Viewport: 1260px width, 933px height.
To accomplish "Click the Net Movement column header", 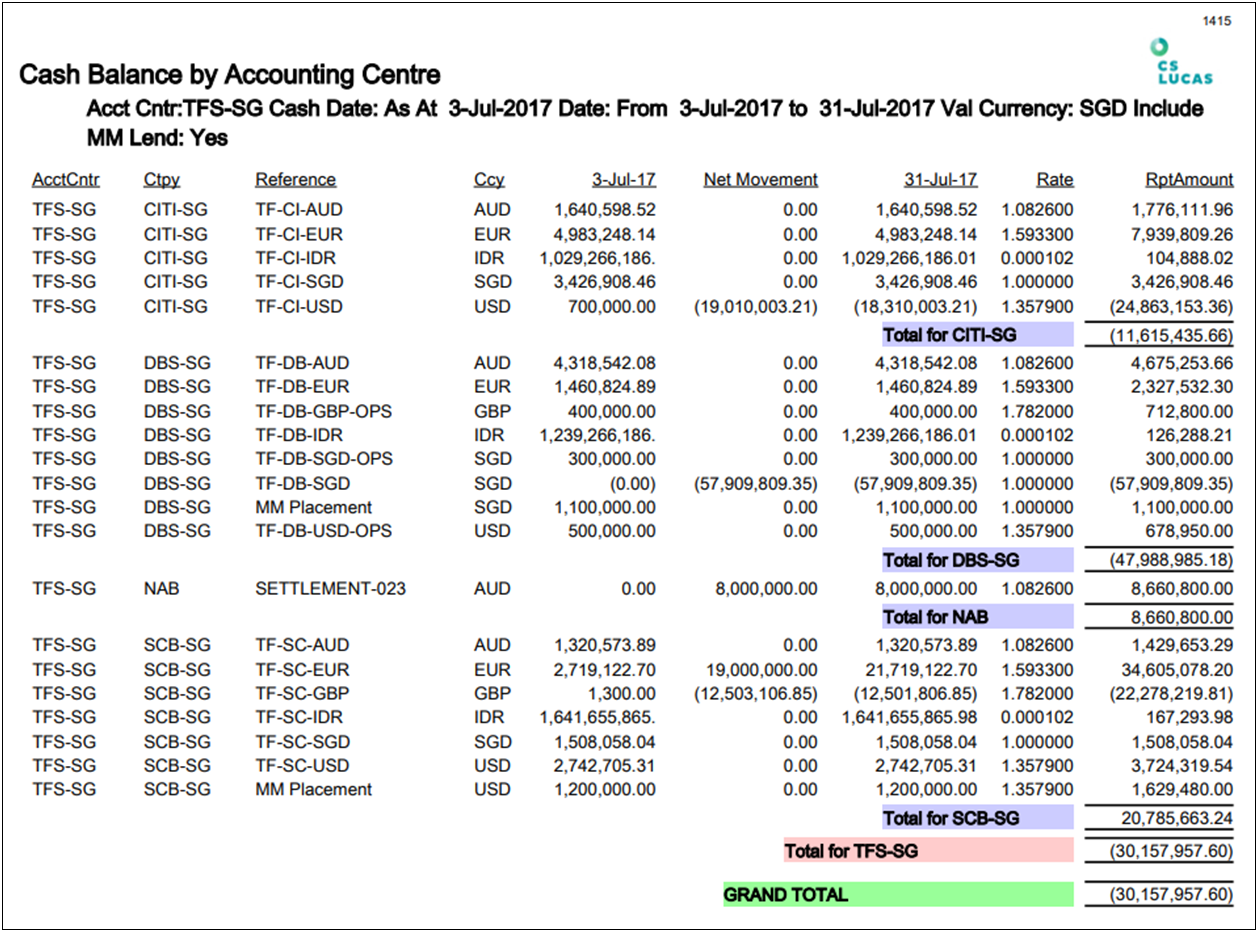I will pyautogui.click(x=760, y=180).
